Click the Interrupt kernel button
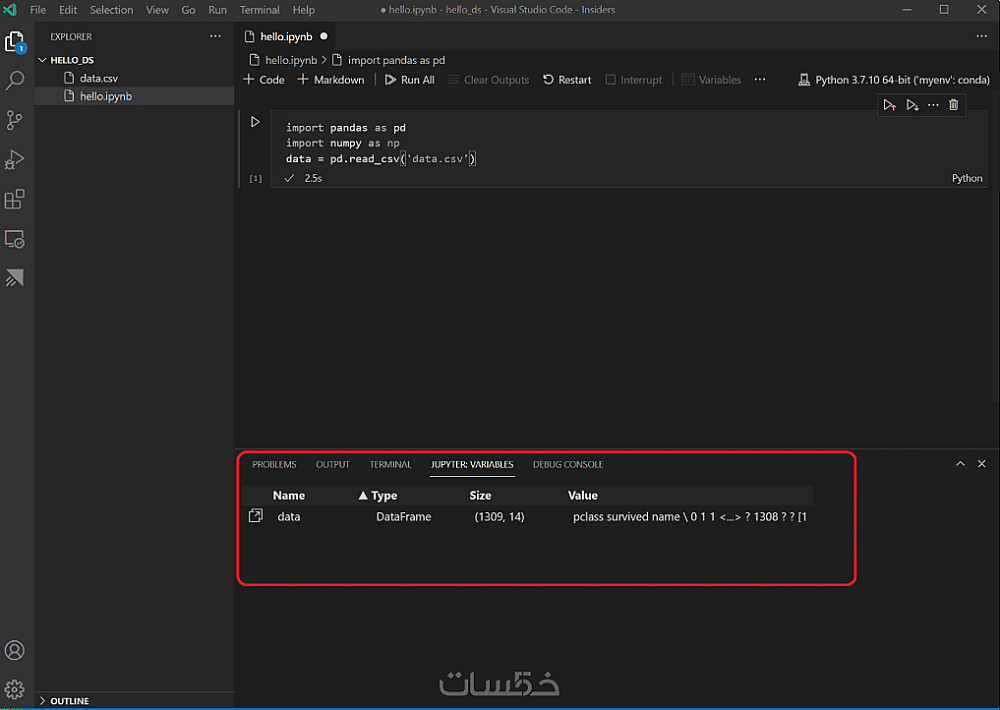Screen dimensions: 1000x710 click(634, 80)
